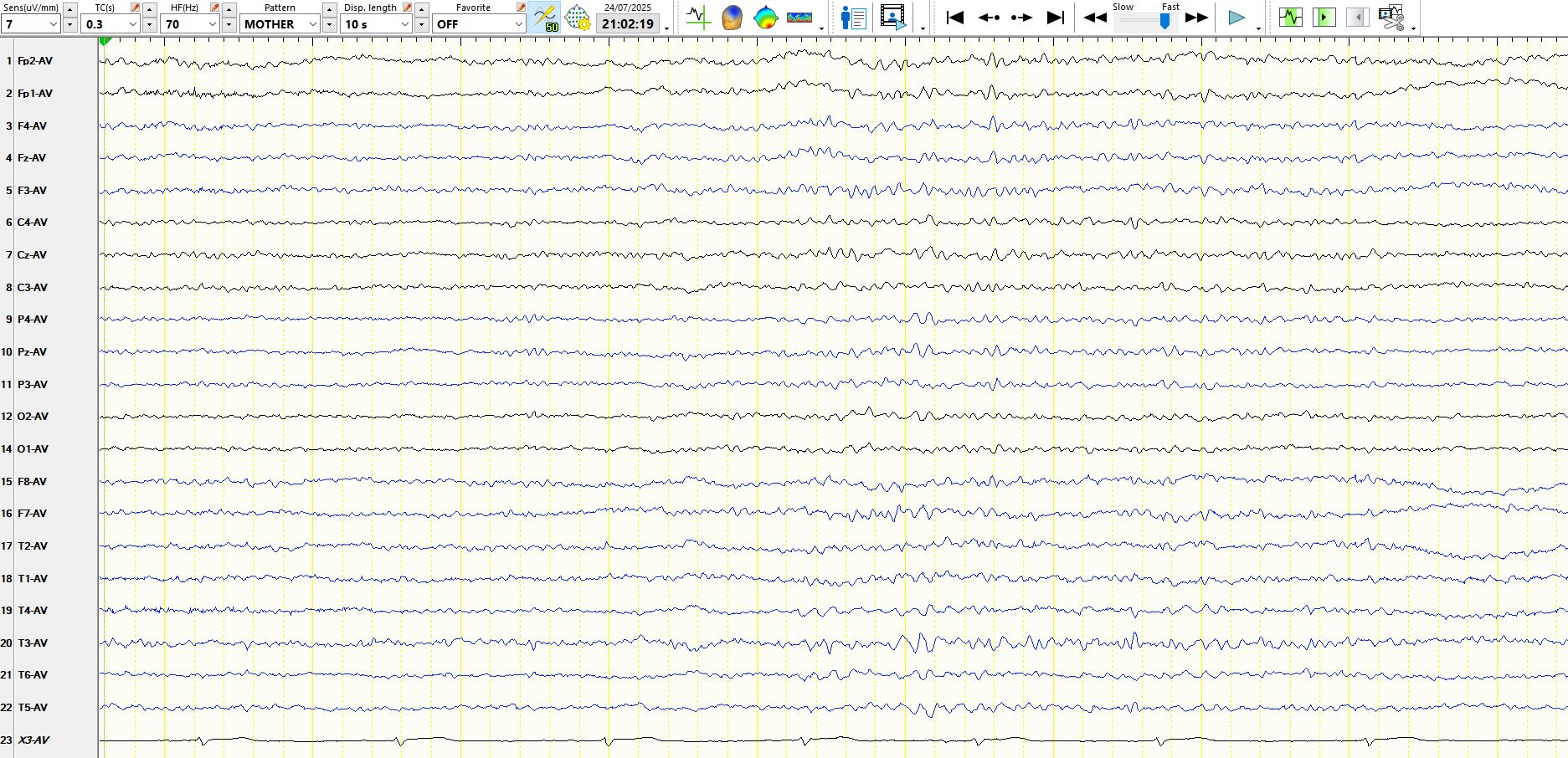Viewport: 1568px width, 758px height.
Task: Expand the Sens(uV/mm) dropdown
Action: coord(53,24)
